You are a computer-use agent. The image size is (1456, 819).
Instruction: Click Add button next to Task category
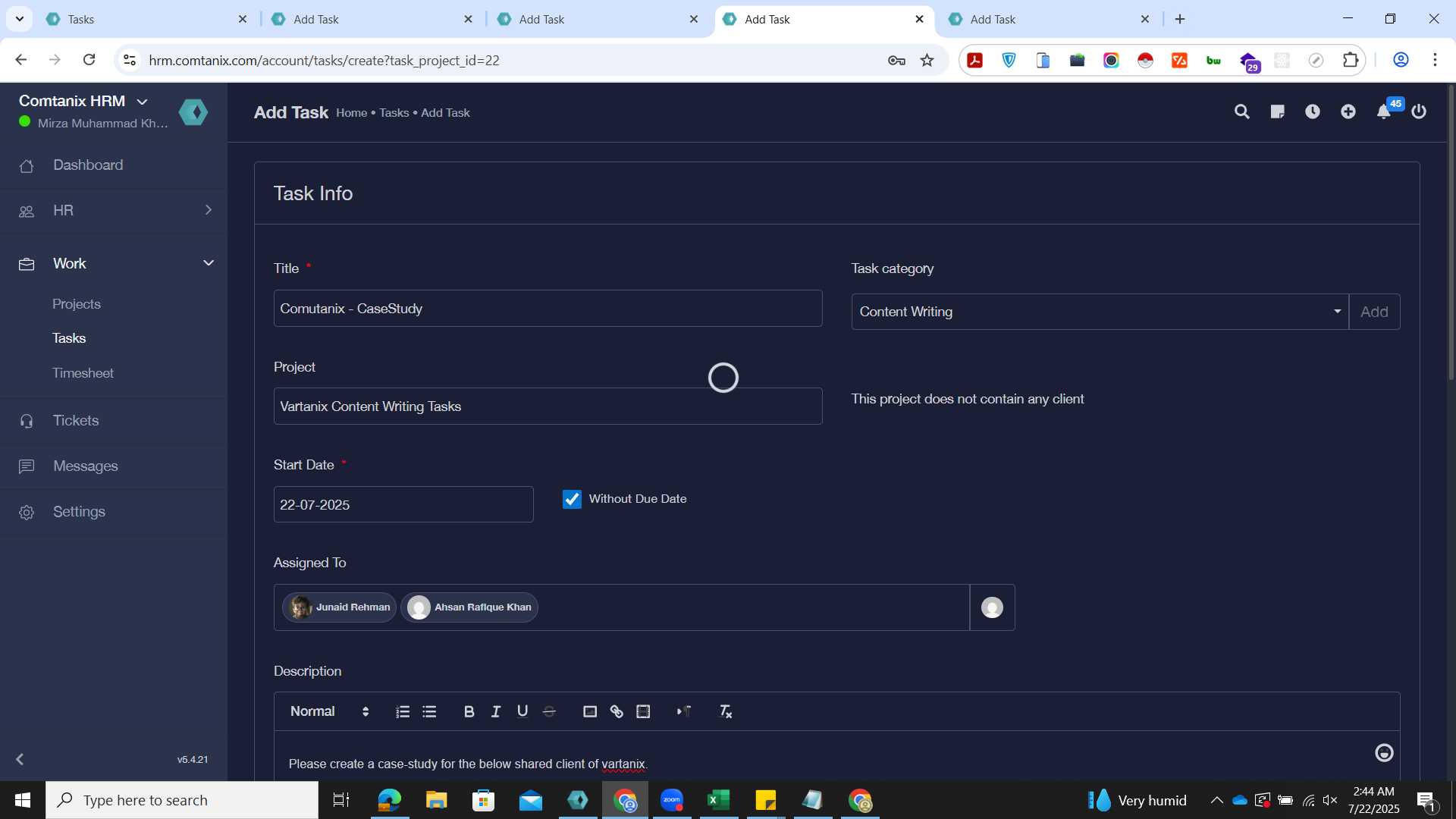point(1374,312)
